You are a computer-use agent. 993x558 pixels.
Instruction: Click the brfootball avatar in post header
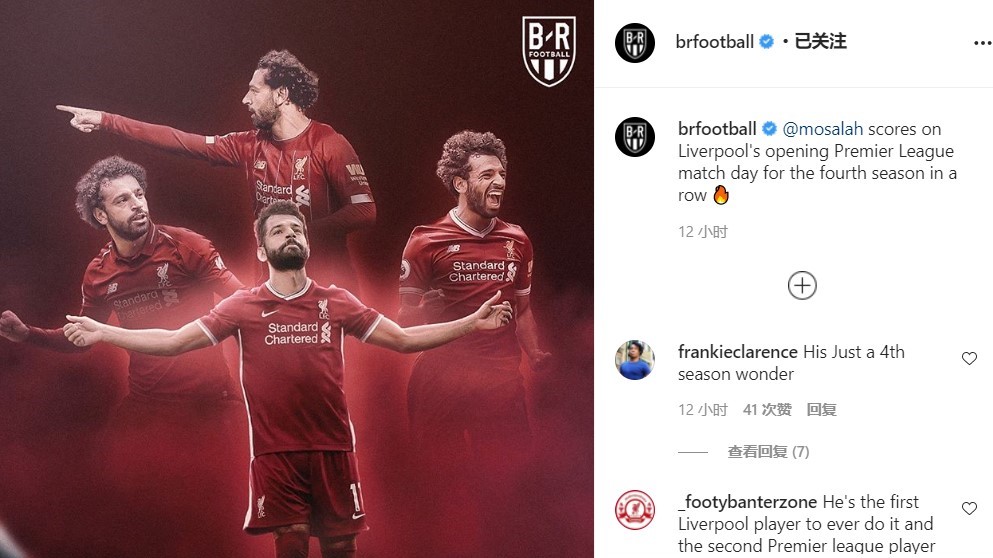[635, 42]
